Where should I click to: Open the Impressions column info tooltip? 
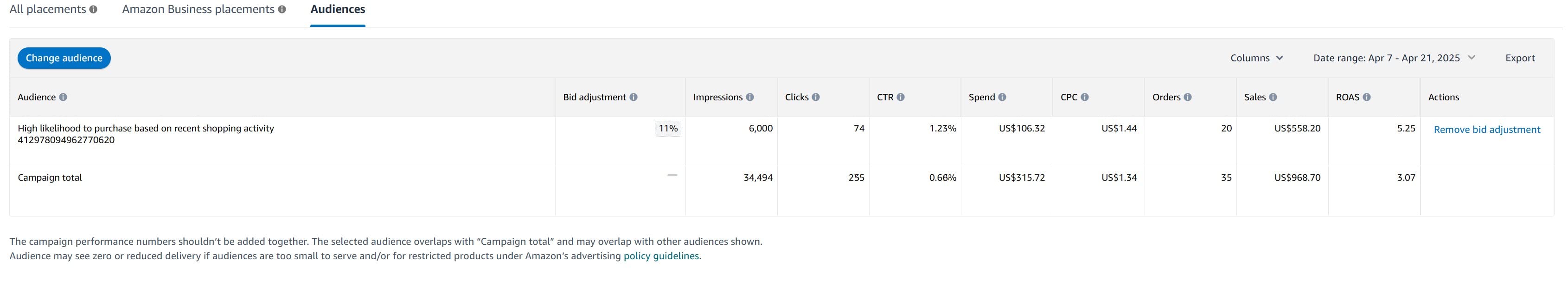(750, 96)
